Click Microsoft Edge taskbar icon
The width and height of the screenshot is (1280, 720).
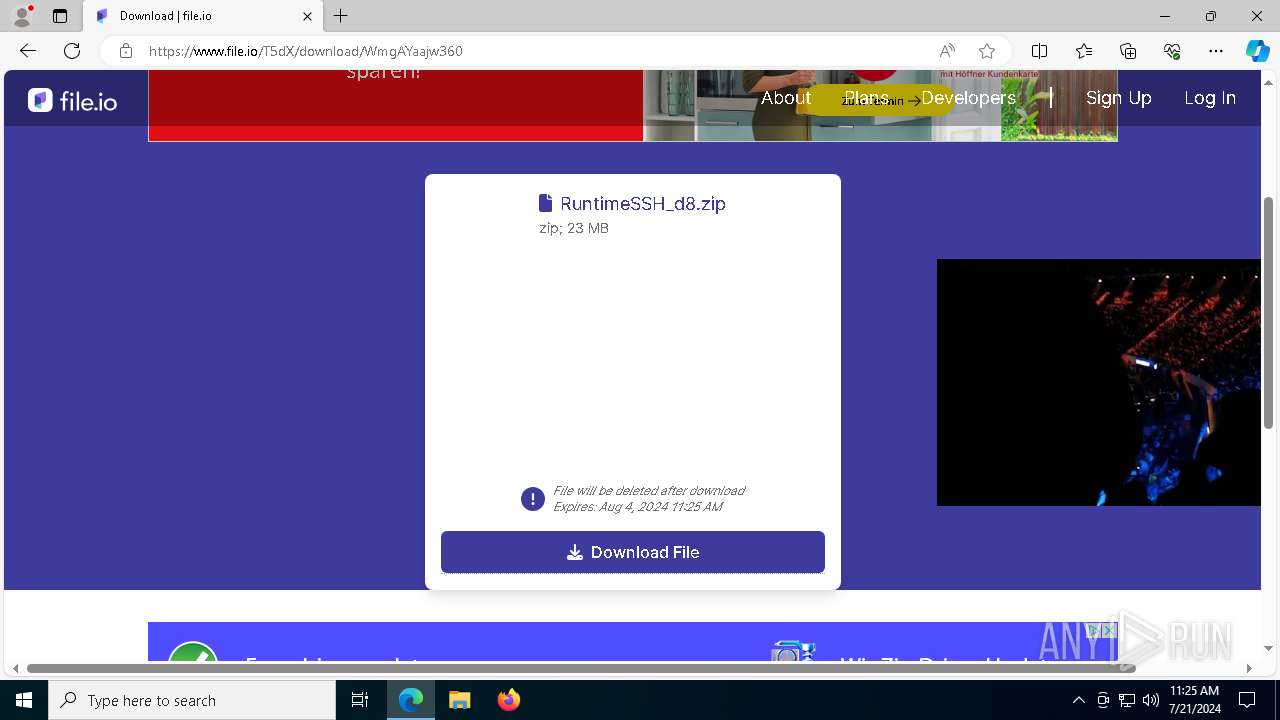411,700
